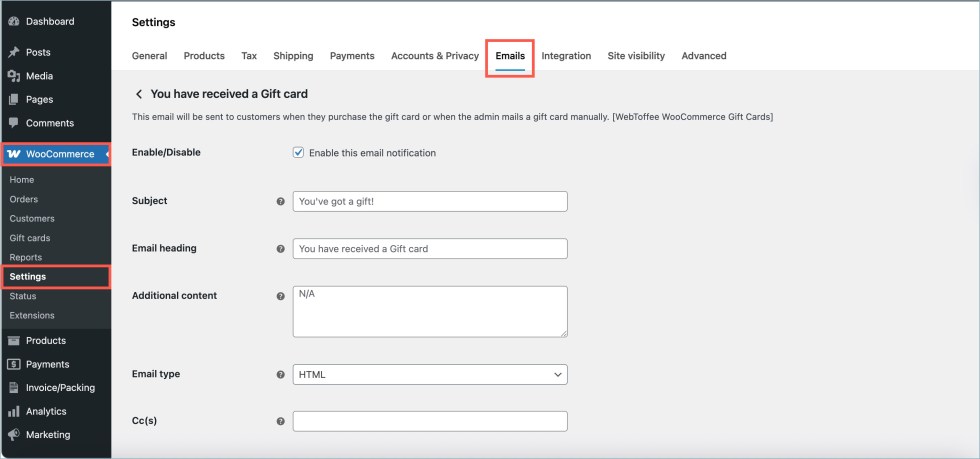The image size is (980, 459).
Task: Open Posts in the sidebar
Action: [x=38, y=53]
